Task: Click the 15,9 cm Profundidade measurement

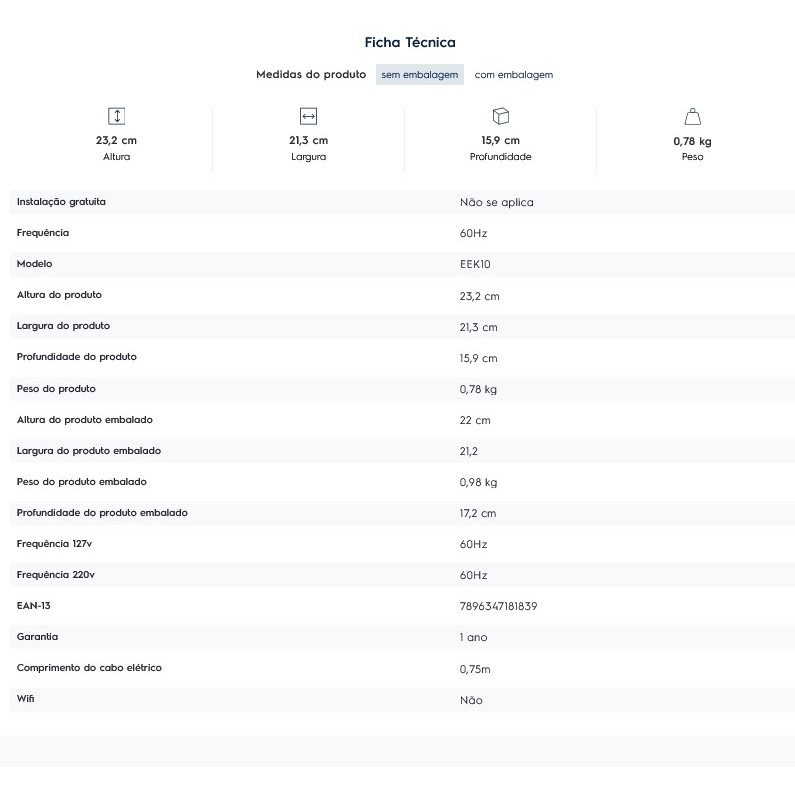Action: click(x=500, y=141)
